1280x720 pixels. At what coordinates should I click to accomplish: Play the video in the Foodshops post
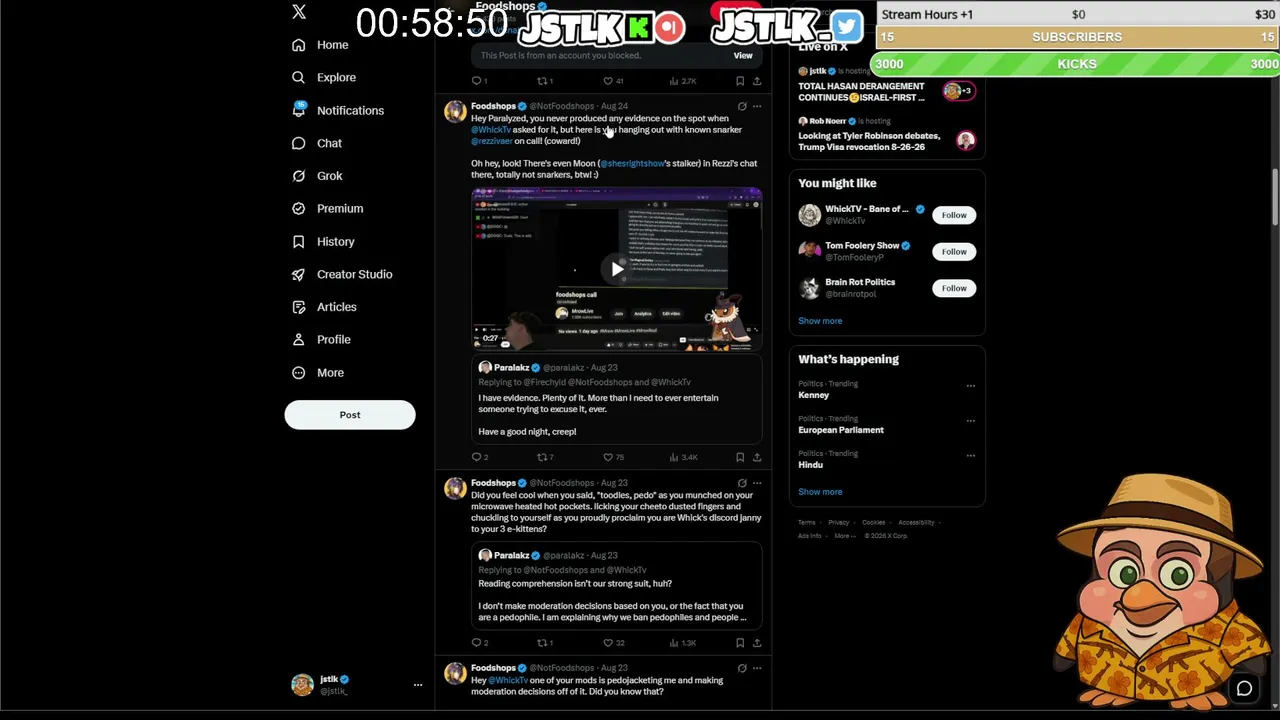click(x=617, y=268)
